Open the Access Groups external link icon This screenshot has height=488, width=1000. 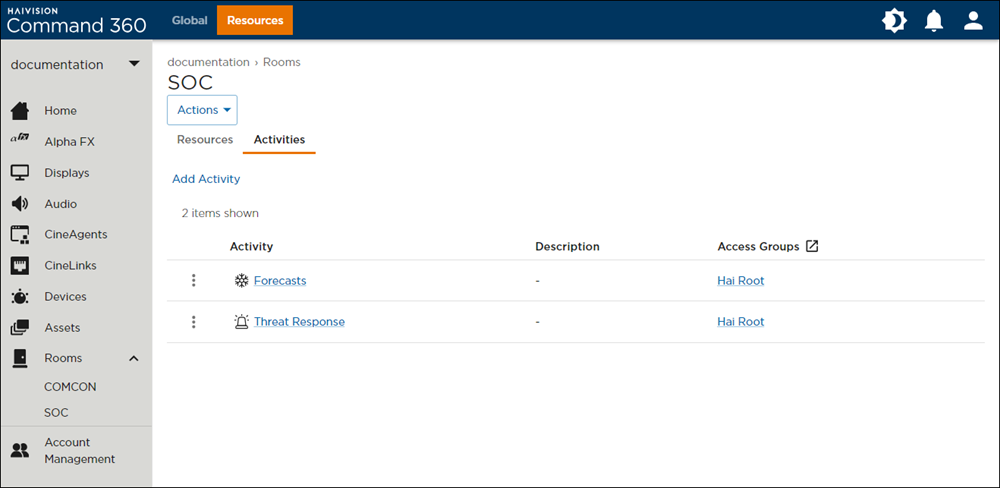click(x=812, y=246)
